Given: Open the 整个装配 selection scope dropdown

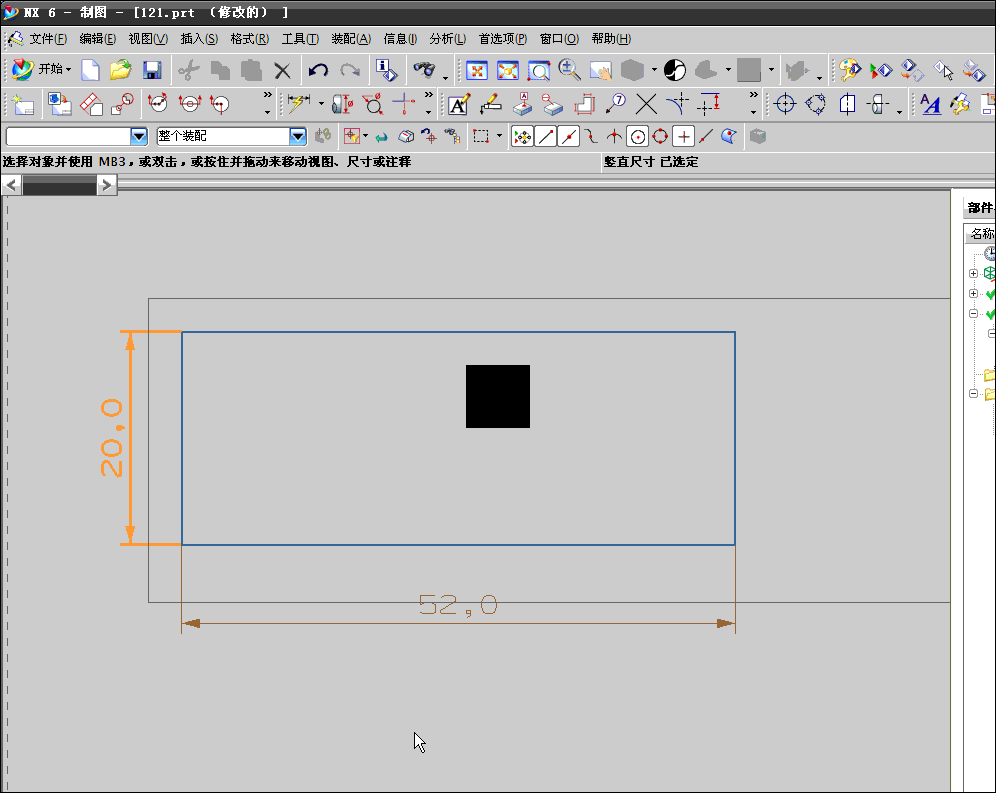Looking at the screenshot, I should pyautogui.click(x=297, y=136).
